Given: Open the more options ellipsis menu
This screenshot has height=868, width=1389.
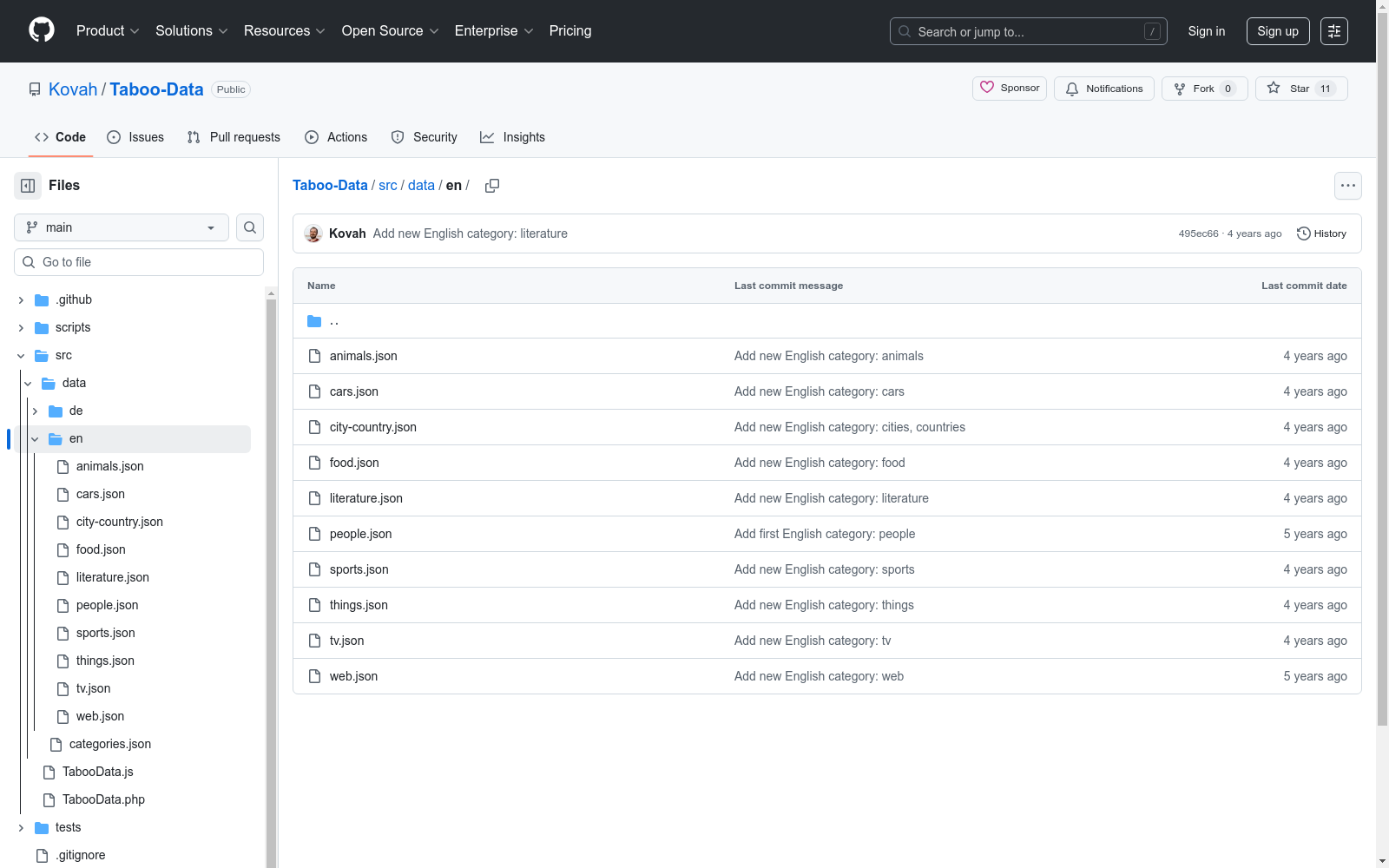Looking at the screenshot, I should 1347,186.
